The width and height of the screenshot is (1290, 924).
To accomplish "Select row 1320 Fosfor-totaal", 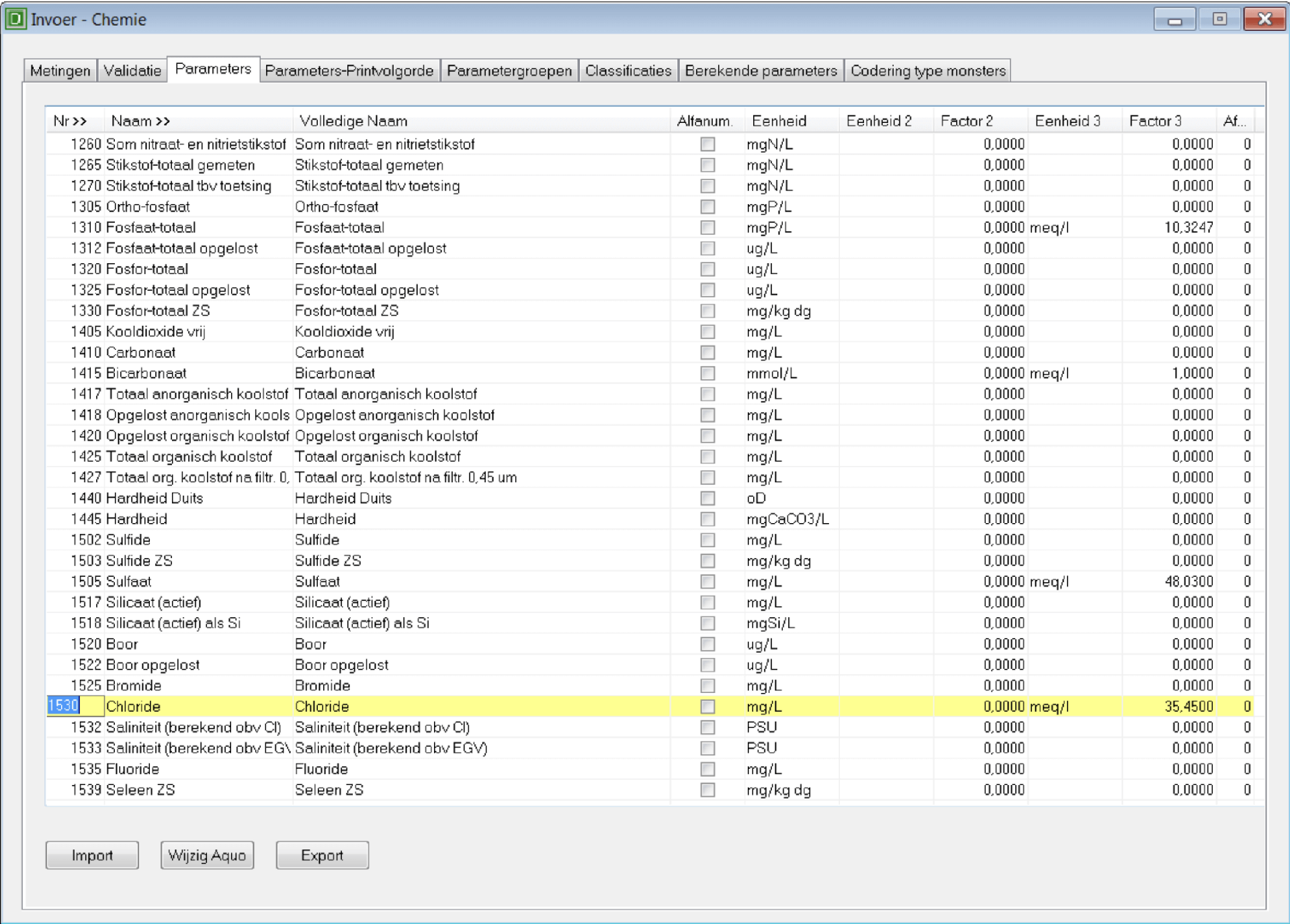I will click(x=650, y=269).
